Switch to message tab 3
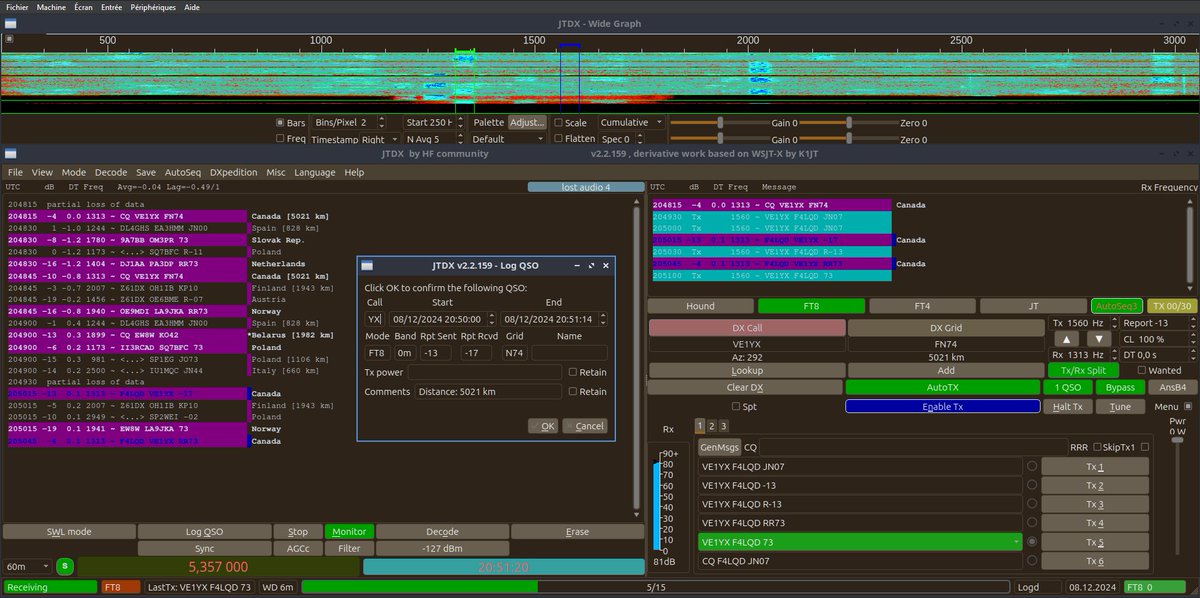 (725, 425)
